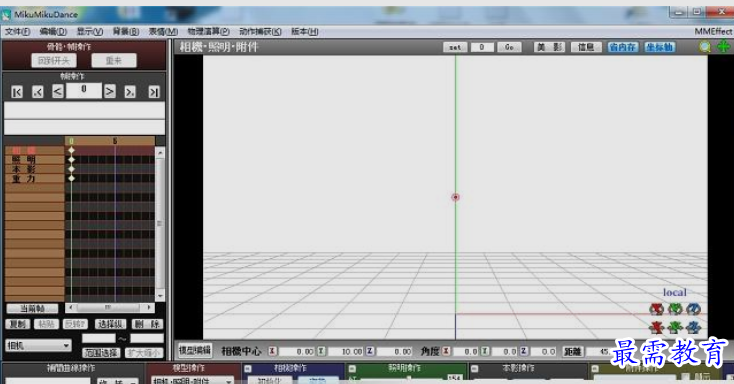Click timeline horizontal scrollbar left arrow
This screenshot has height=384, width=734.
point(70,308)
